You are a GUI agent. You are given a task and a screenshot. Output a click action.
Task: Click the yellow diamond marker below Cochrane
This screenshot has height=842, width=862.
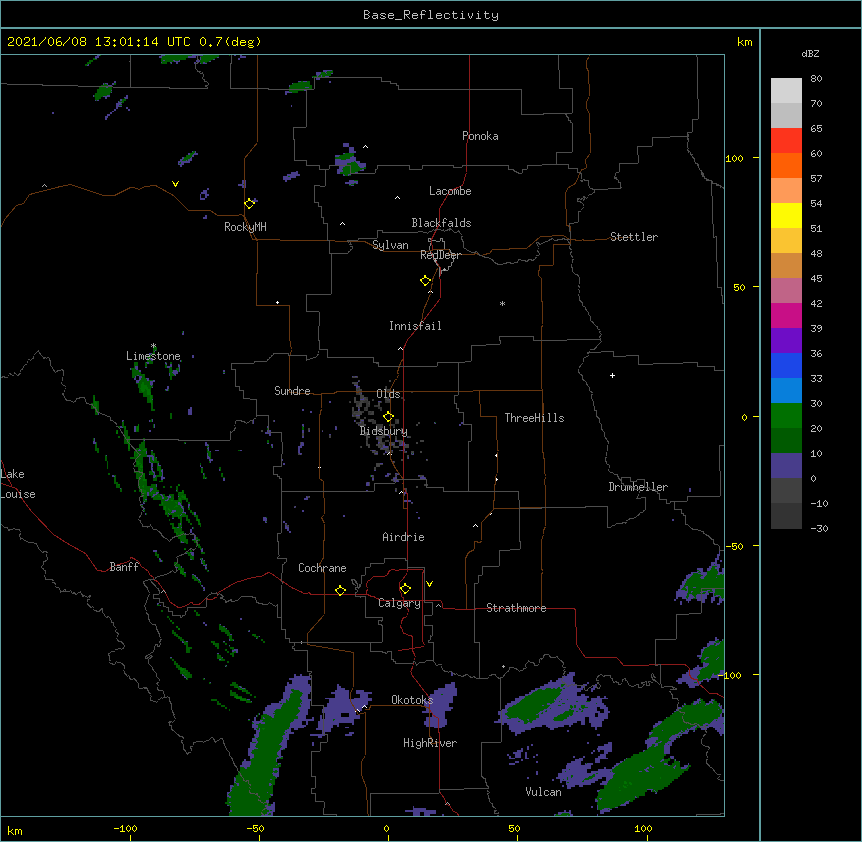pyautogui.click(x=340, y=590)
